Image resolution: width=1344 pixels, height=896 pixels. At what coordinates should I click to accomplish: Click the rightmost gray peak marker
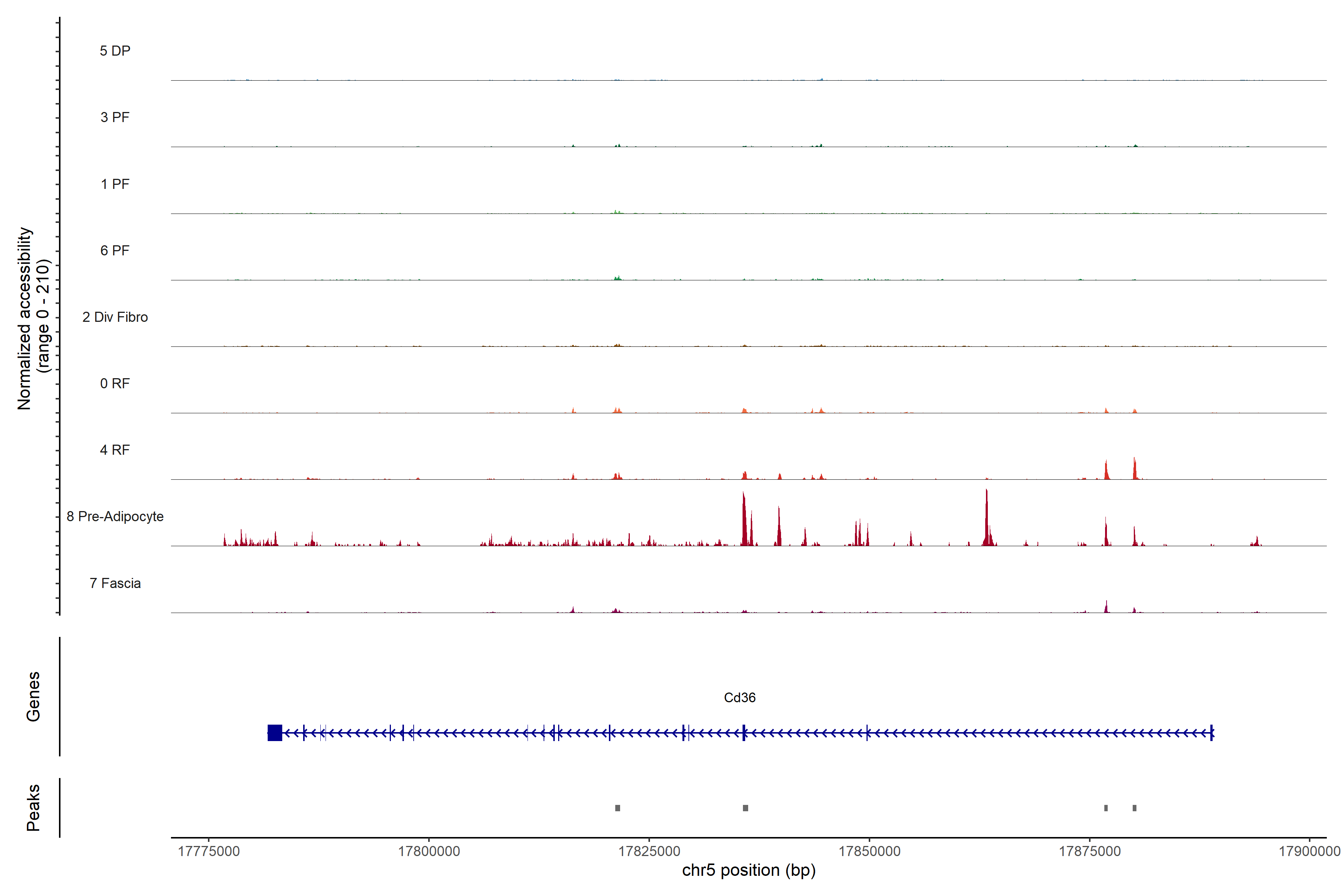[x=1134, y=808]
